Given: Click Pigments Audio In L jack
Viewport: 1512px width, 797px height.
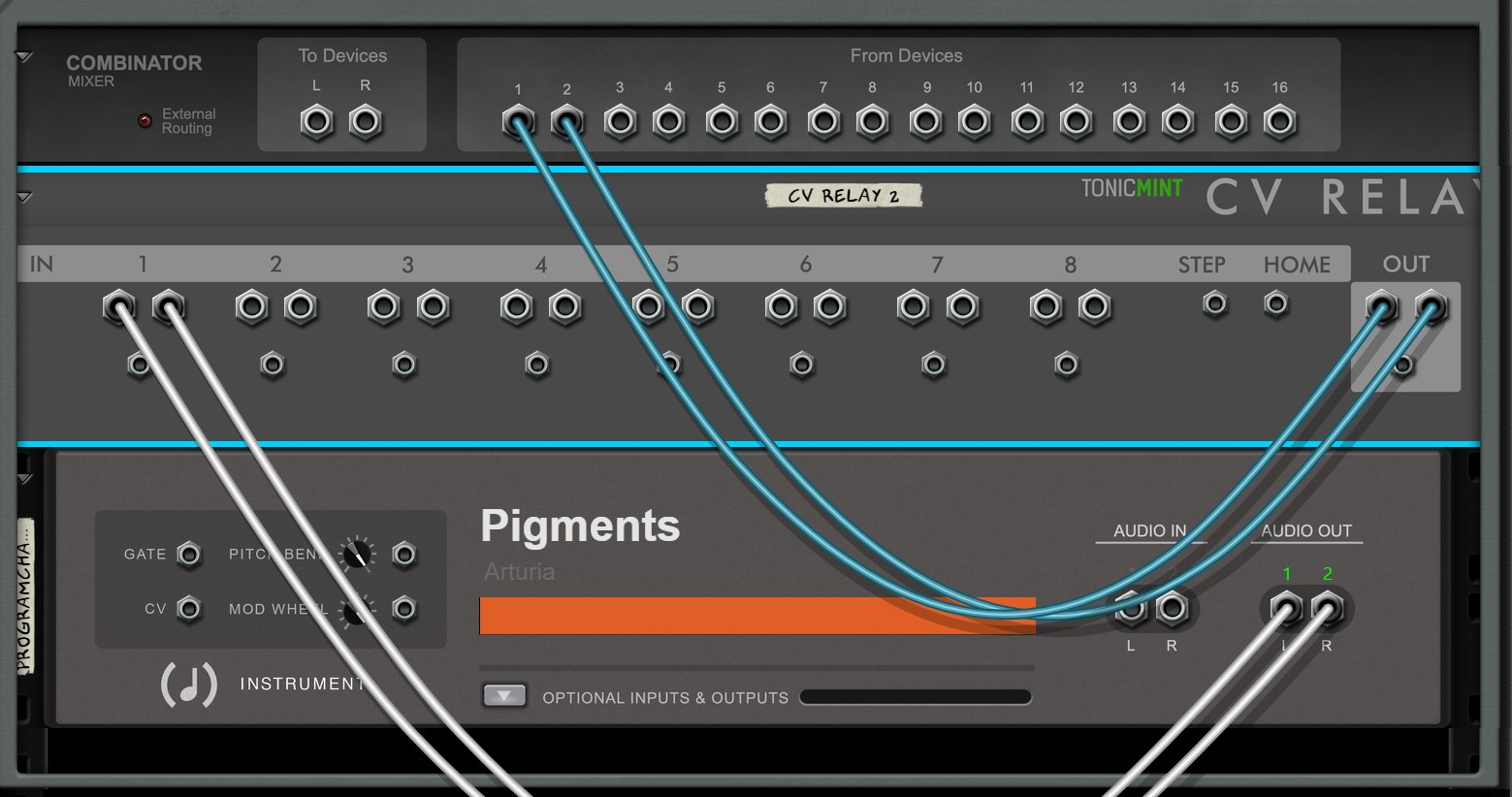Looking at the screenshot, I should [1131, 609].
